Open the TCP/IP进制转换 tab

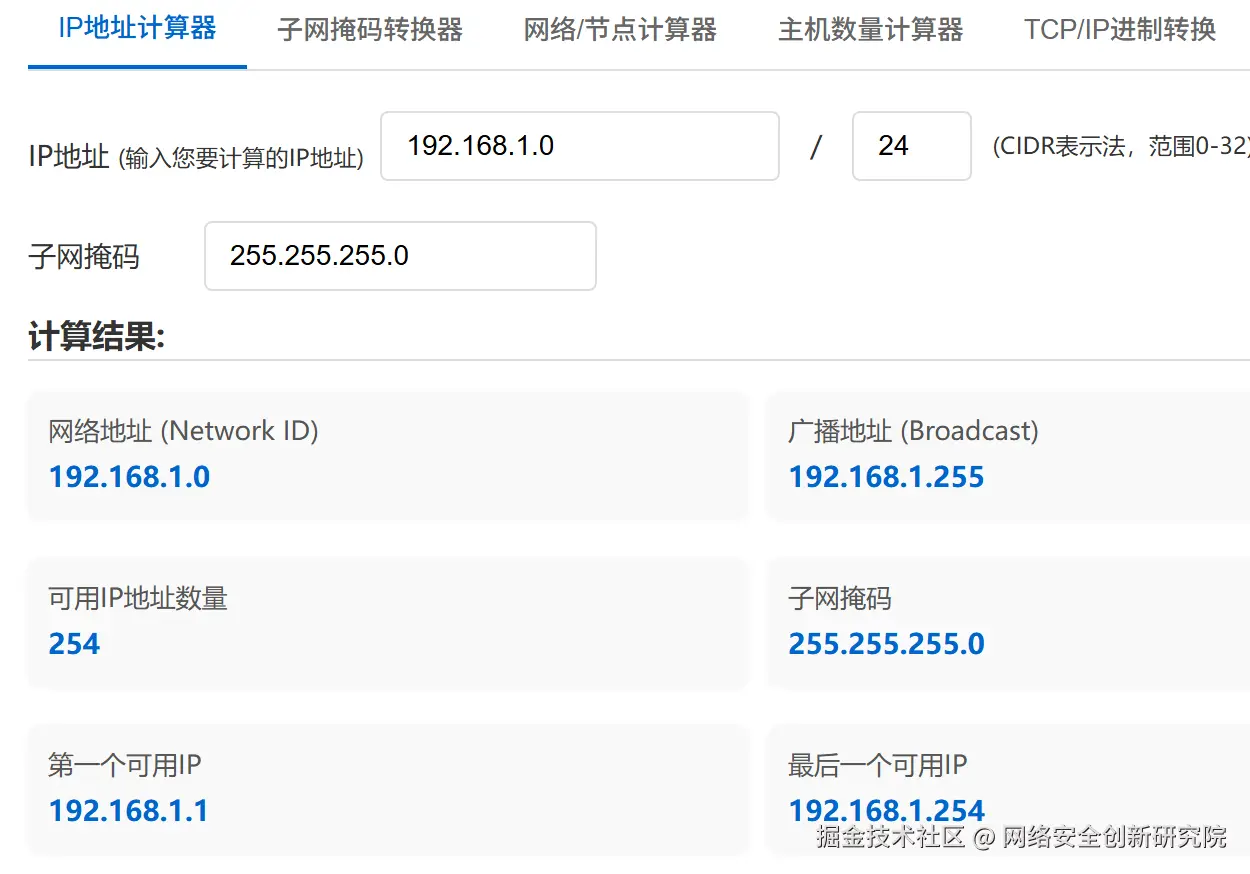1119,30
